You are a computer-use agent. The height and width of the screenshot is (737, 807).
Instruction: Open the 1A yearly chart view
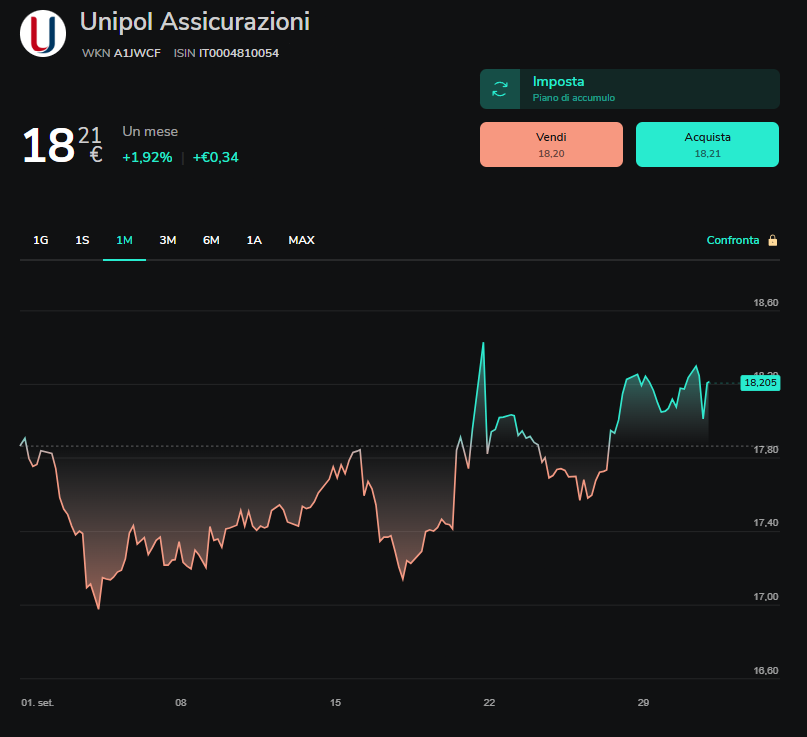[254, 240]
